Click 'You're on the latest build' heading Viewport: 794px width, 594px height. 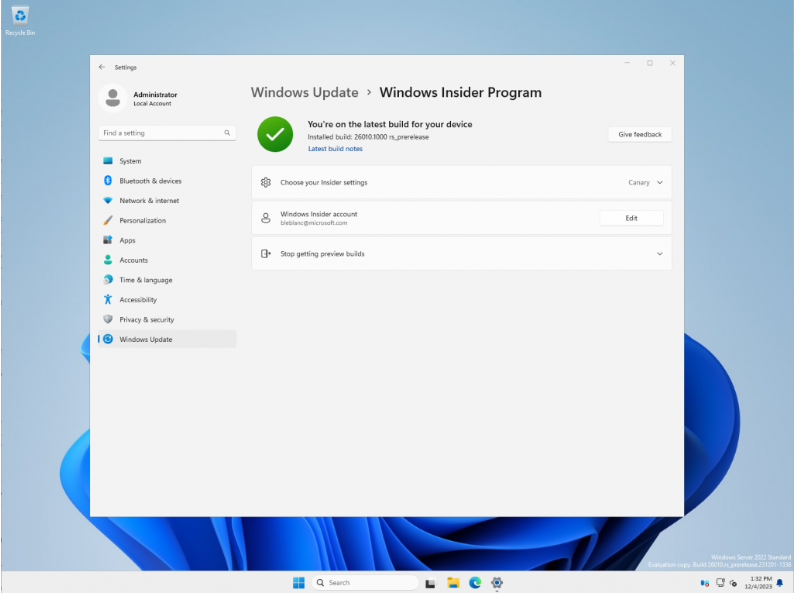tap(390, 124)
